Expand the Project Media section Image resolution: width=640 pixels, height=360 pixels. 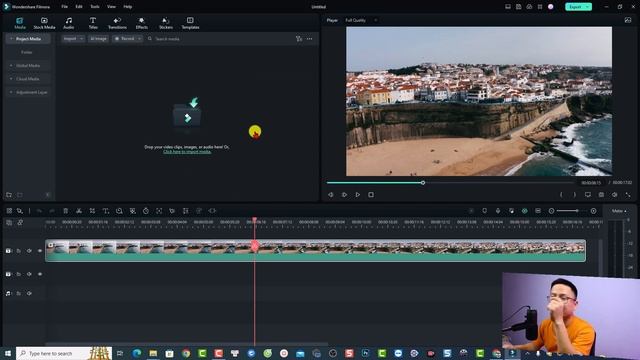[x=28, y=39]
